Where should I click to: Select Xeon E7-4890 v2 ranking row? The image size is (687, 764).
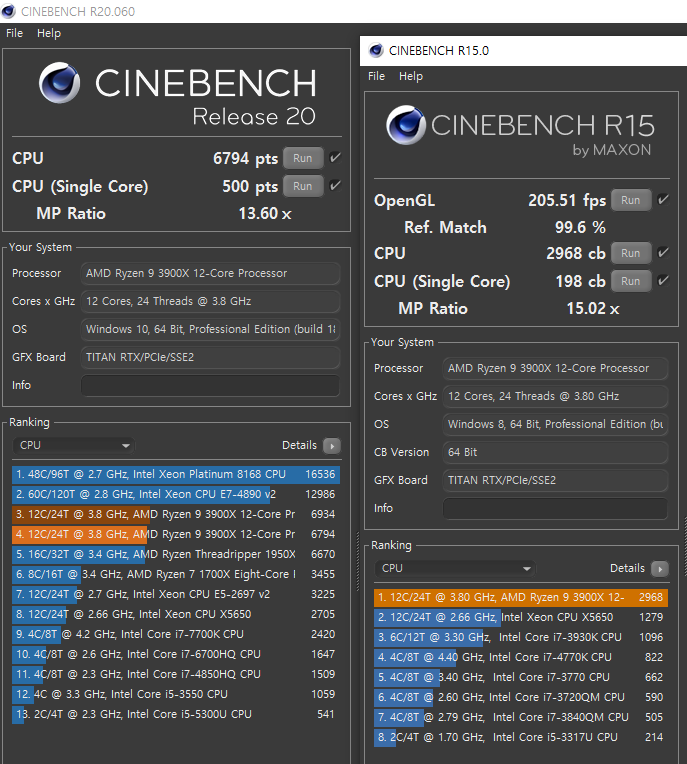176,495
